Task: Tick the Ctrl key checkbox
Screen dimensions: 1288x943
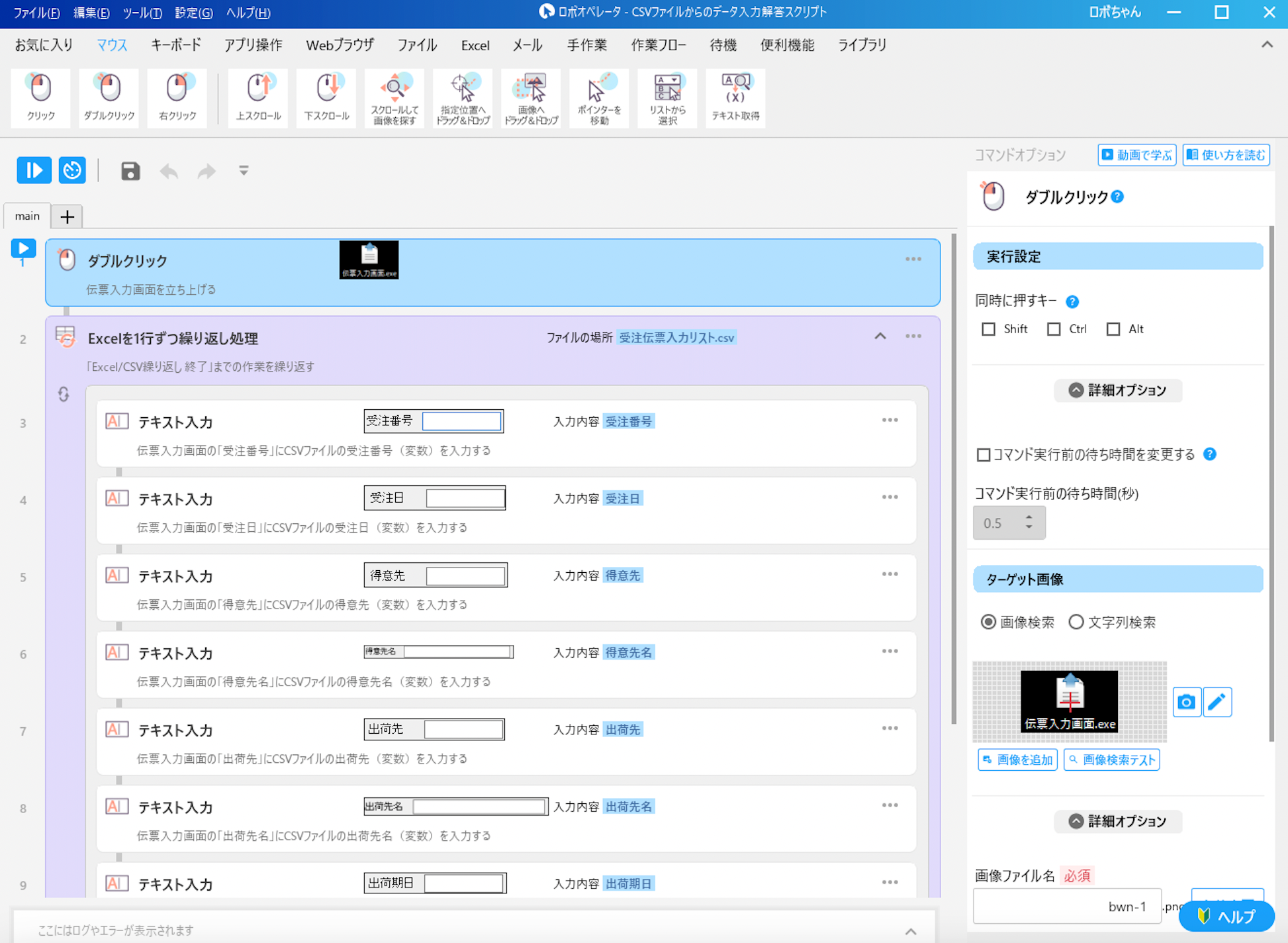Action: tap(1054, 329)
